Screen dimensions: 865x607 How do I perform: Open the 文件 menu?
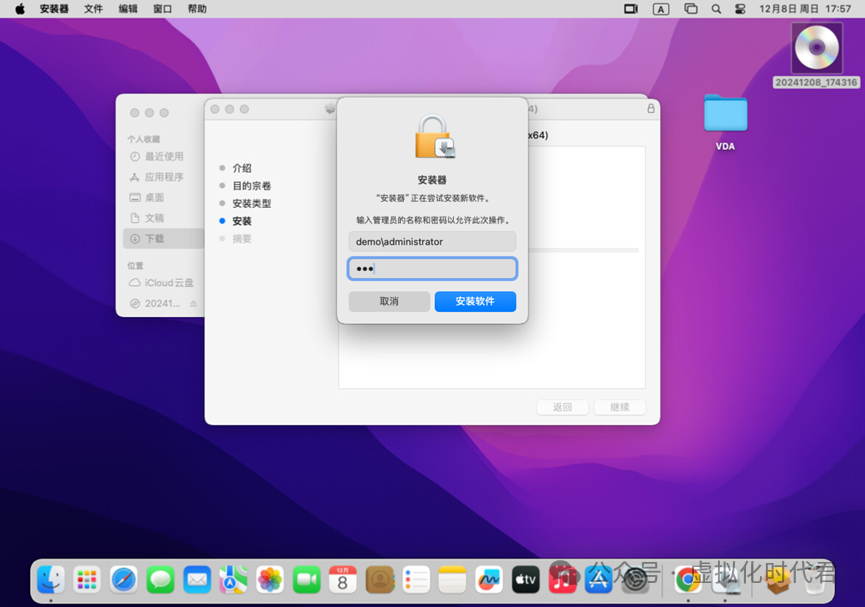click(93, 9)
